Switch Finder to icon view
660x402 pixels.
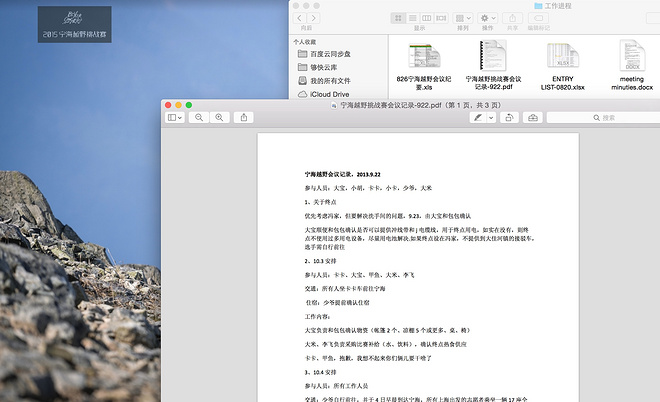tap(398, 18)
